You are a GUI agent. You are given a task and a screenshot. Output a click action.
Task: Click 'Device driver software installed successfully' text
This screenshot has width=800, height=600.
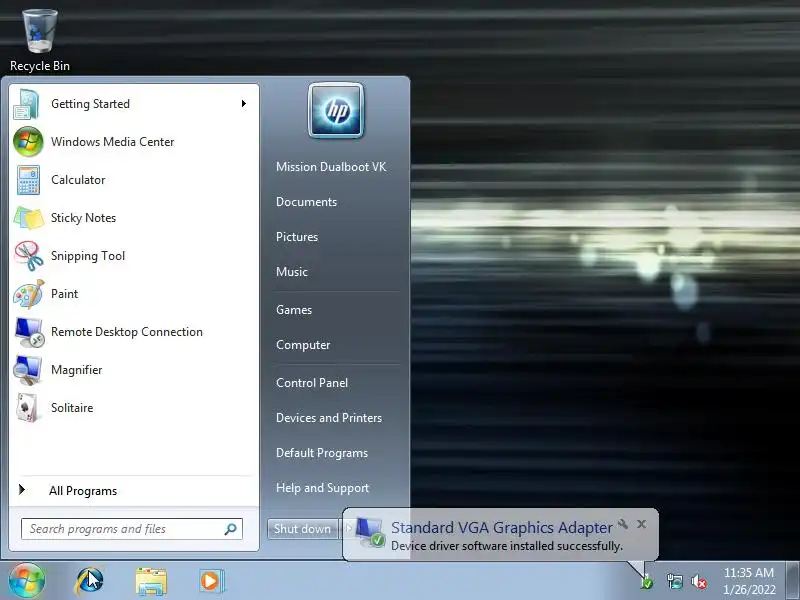[x=507, y=546]
